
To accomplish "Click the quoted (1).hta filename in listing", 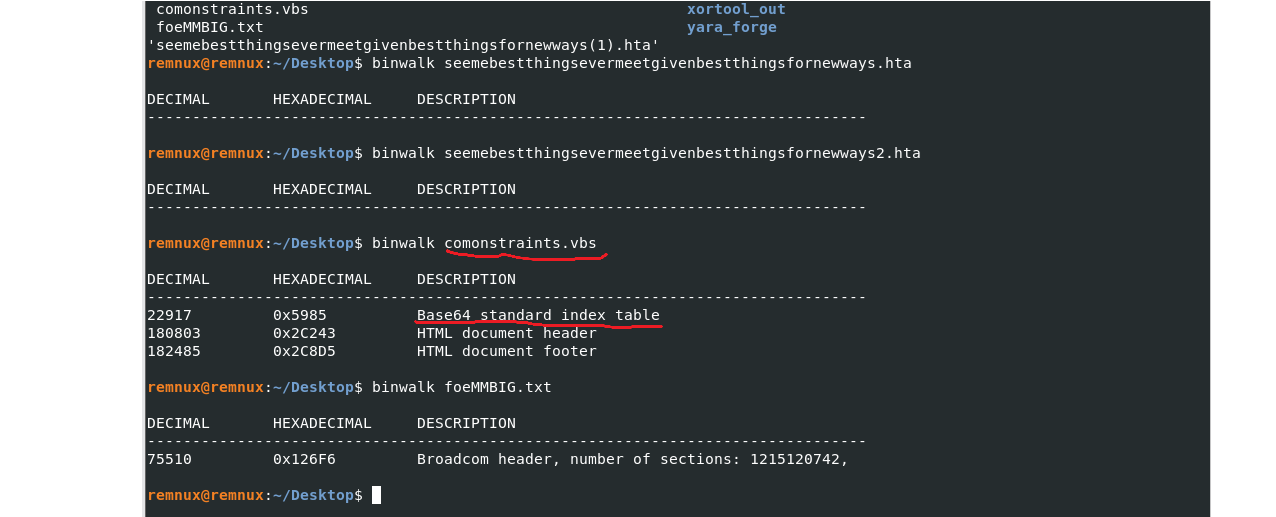I will point(403,45).
